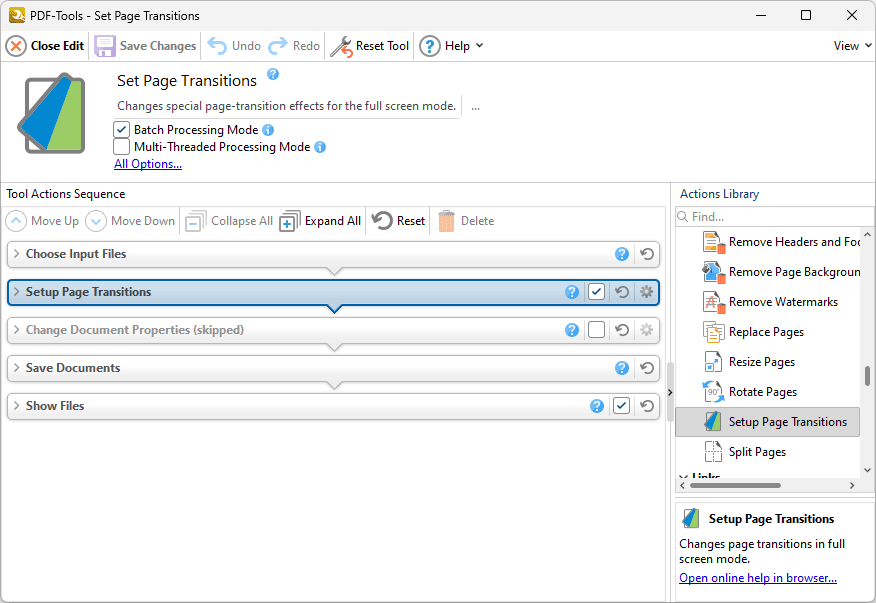Reset the Save Documents step

647,368
